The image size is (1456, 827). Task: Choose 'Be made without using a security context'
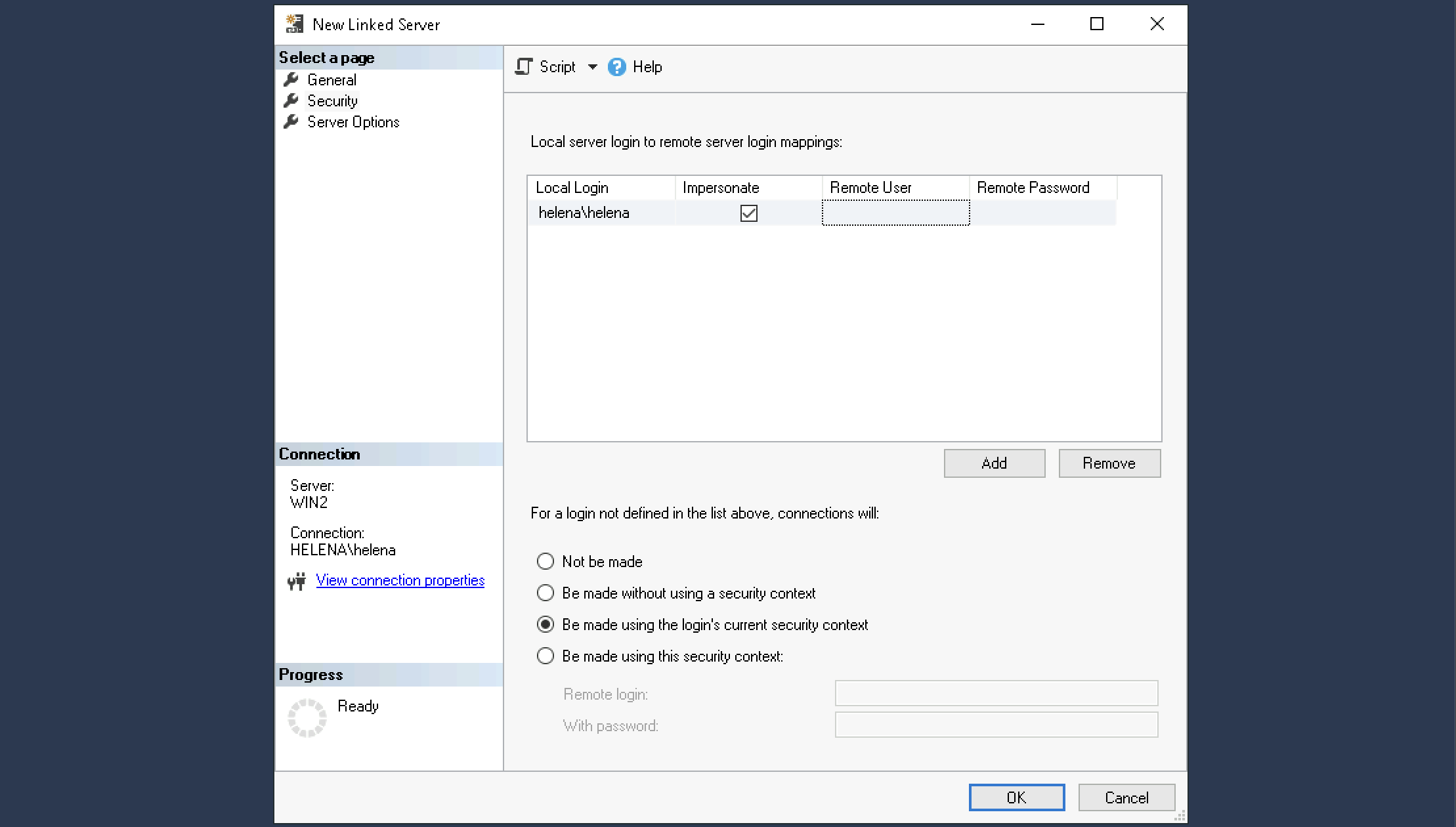click(545, 593)
